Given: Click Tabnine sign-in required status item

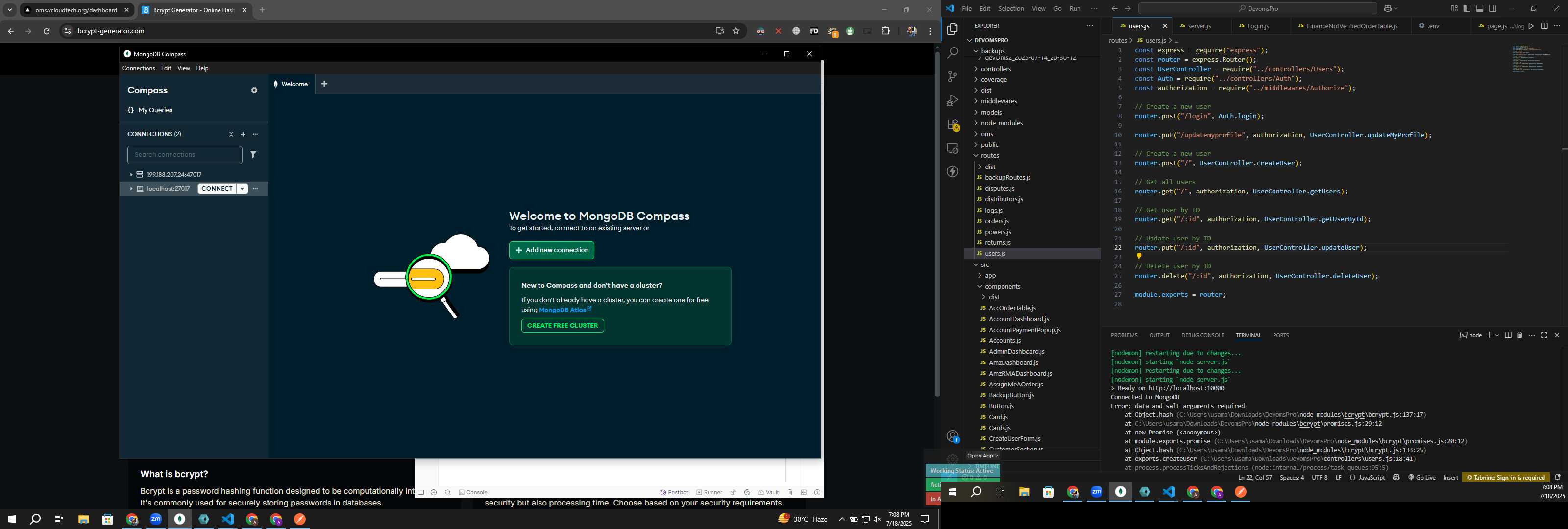Looking at the screenshot, I should coord(1506,478).
